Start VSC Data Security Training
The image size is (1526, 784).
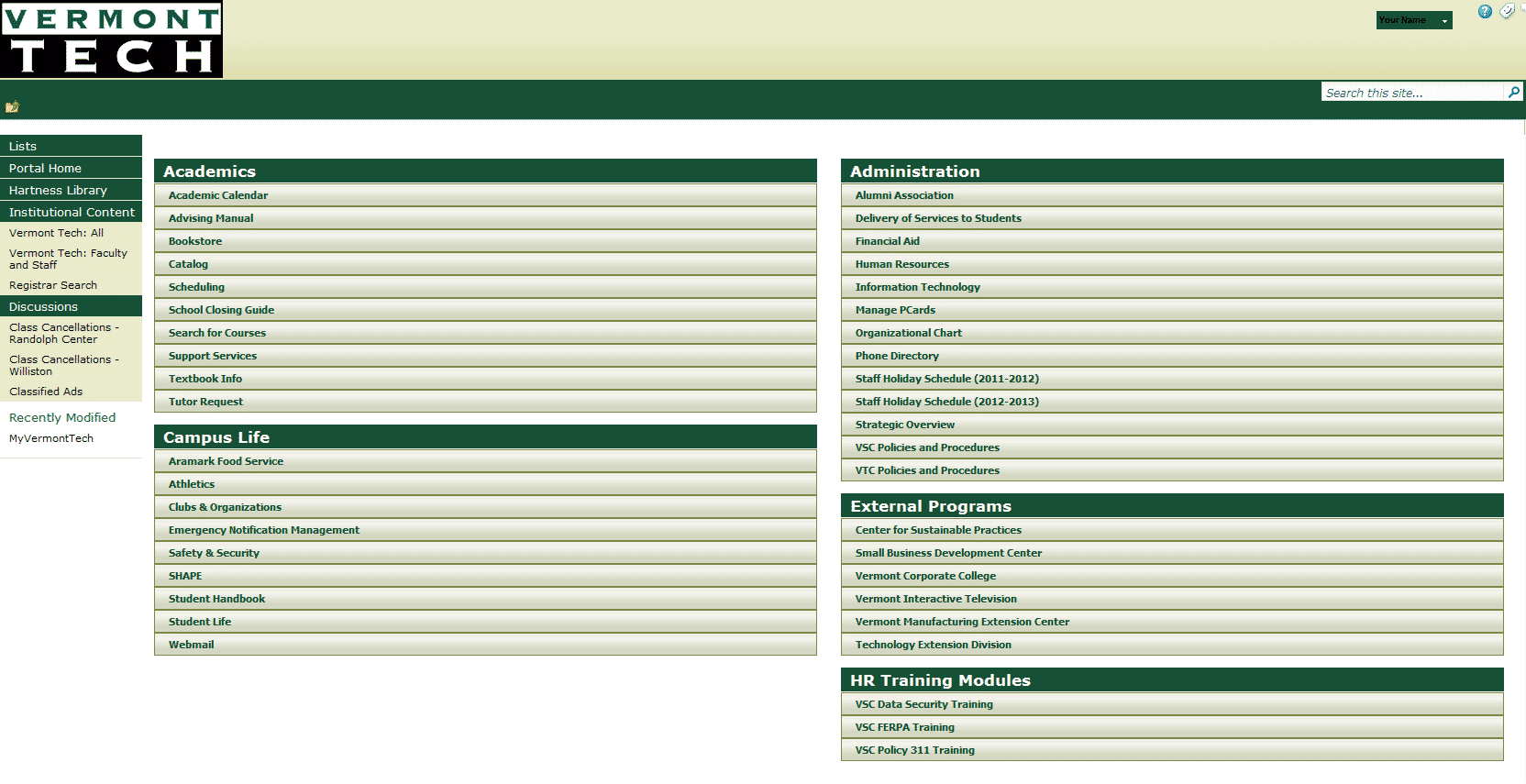tap(1172, 704)
